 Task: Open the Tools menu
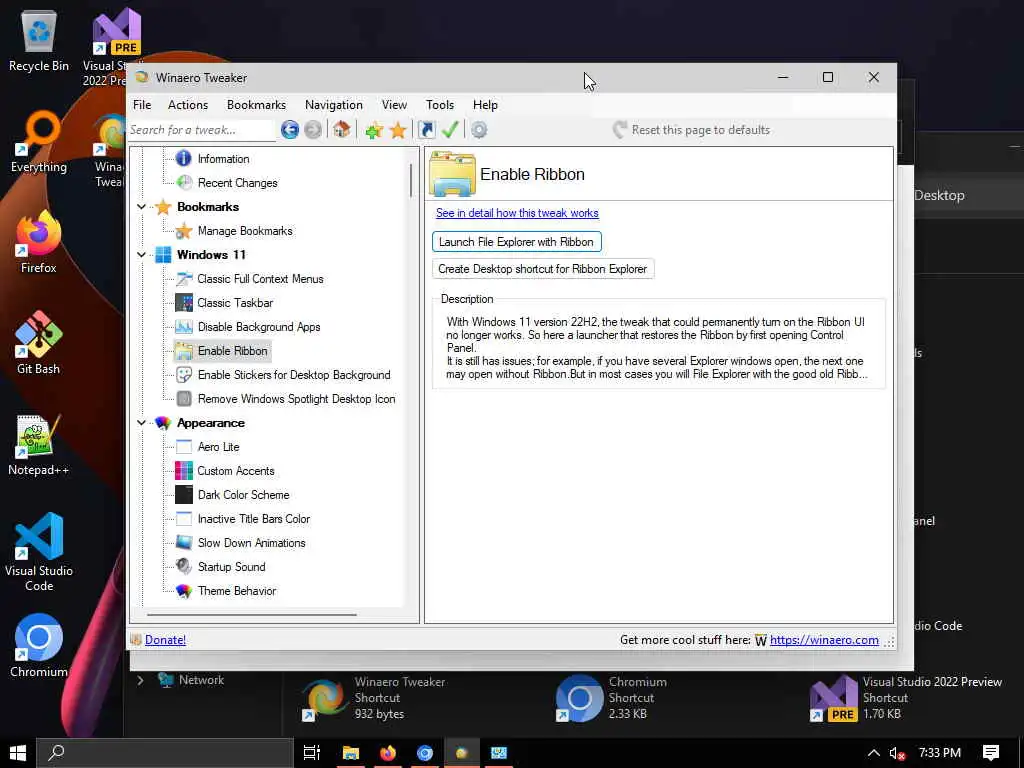pos(440,104)
